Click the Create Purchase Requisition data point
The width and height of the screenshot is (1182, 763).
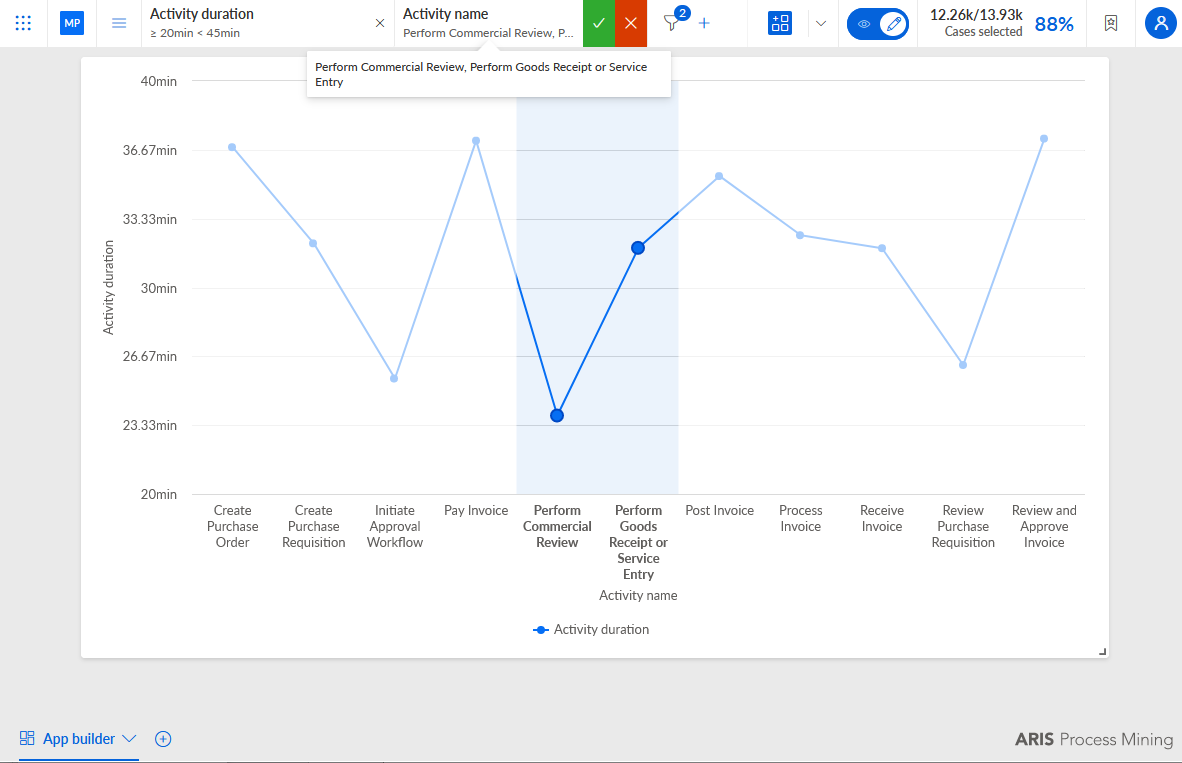click(x=313, y=244)
